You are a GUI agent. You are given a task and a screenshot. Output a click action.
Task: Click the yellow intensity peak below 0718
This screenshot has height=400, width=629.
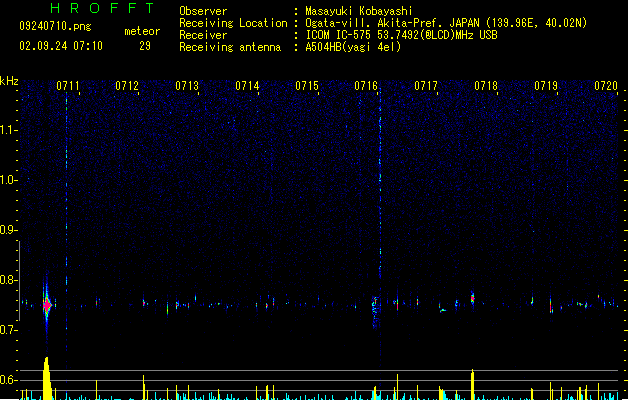click(473, 384)
